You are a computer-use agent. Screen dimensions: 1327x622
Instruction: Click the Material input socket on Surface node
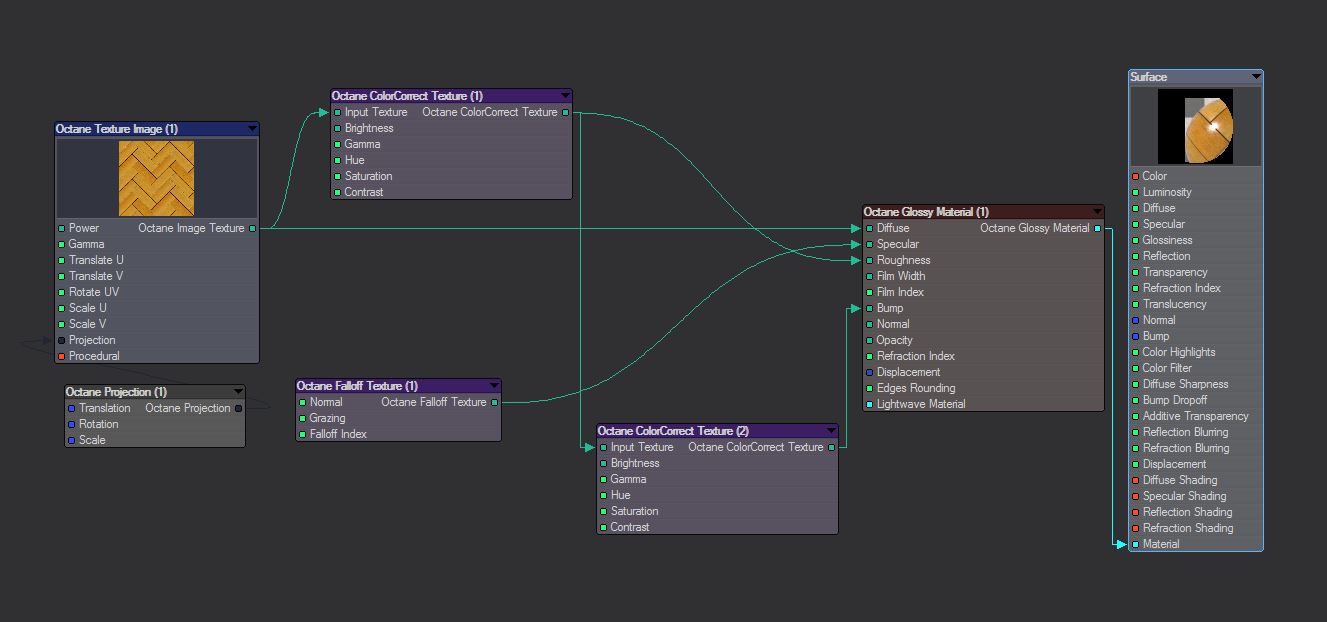pyautogui.click(x=1135, y=544)
